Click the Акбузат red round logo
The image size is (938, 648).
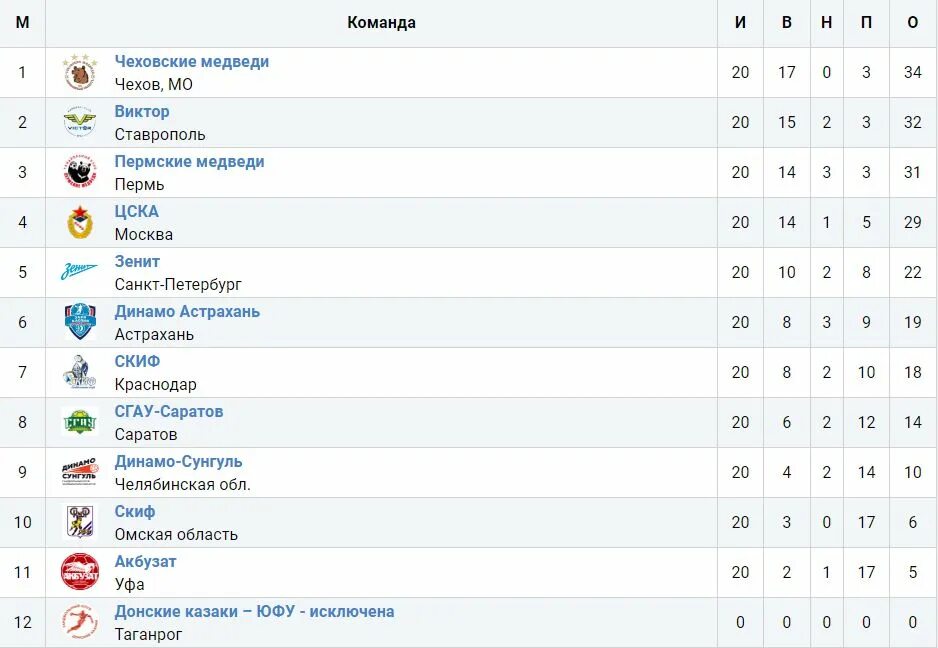coord(80,572)
